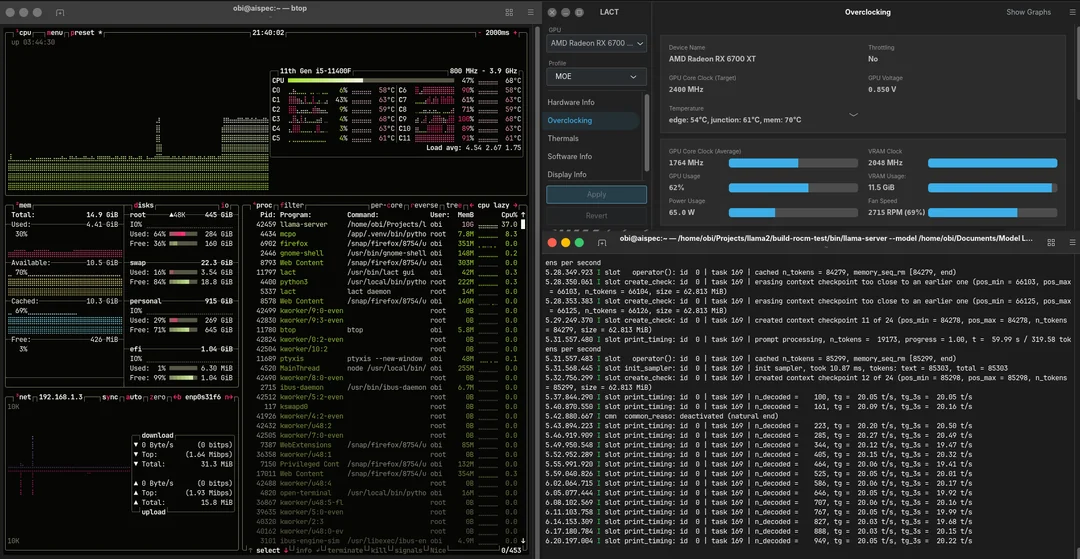The height and width of the screenshot is (559, 1080).
Task: Open Software Info section in LACT
Action: pos(570,156)
